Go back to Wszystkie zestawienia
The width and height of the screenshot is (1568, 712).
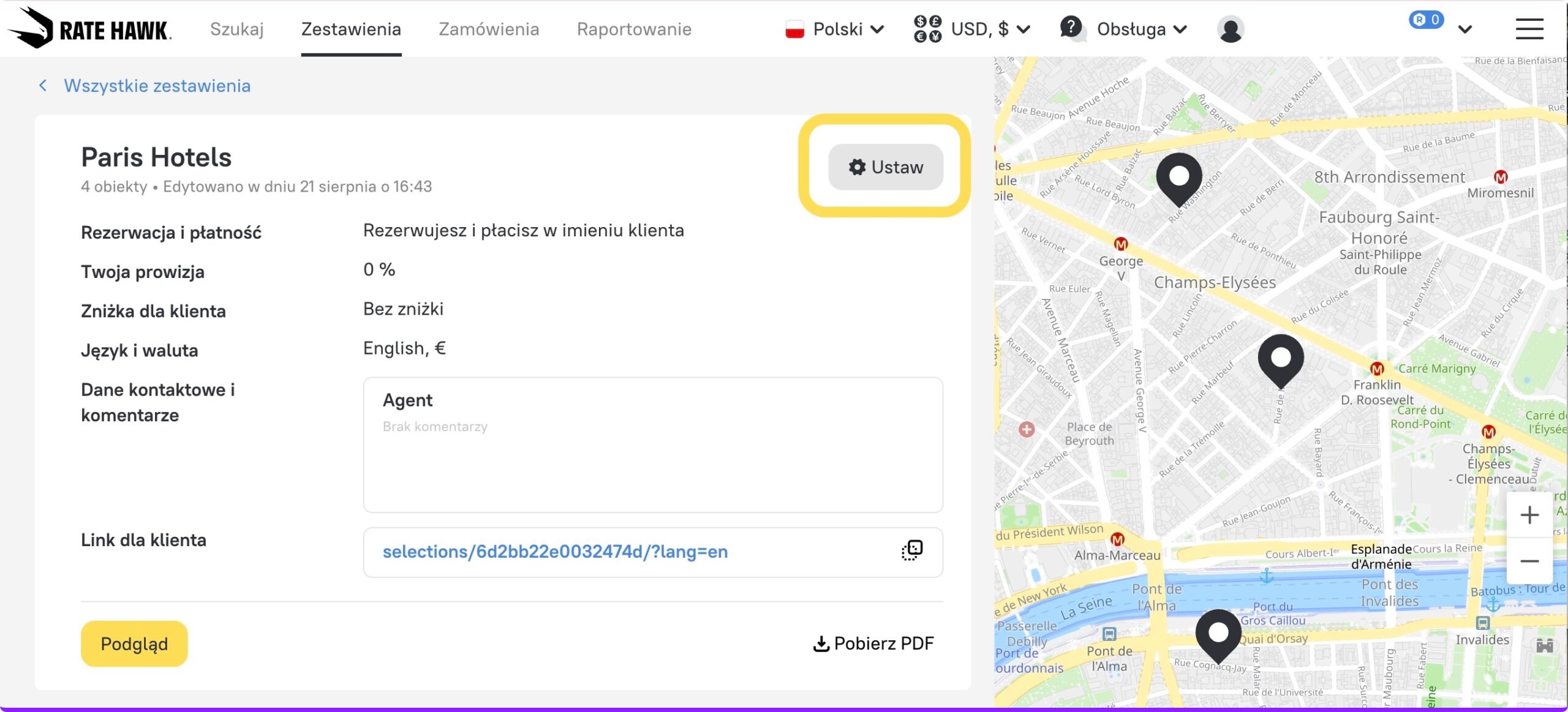tap(157, 86)
